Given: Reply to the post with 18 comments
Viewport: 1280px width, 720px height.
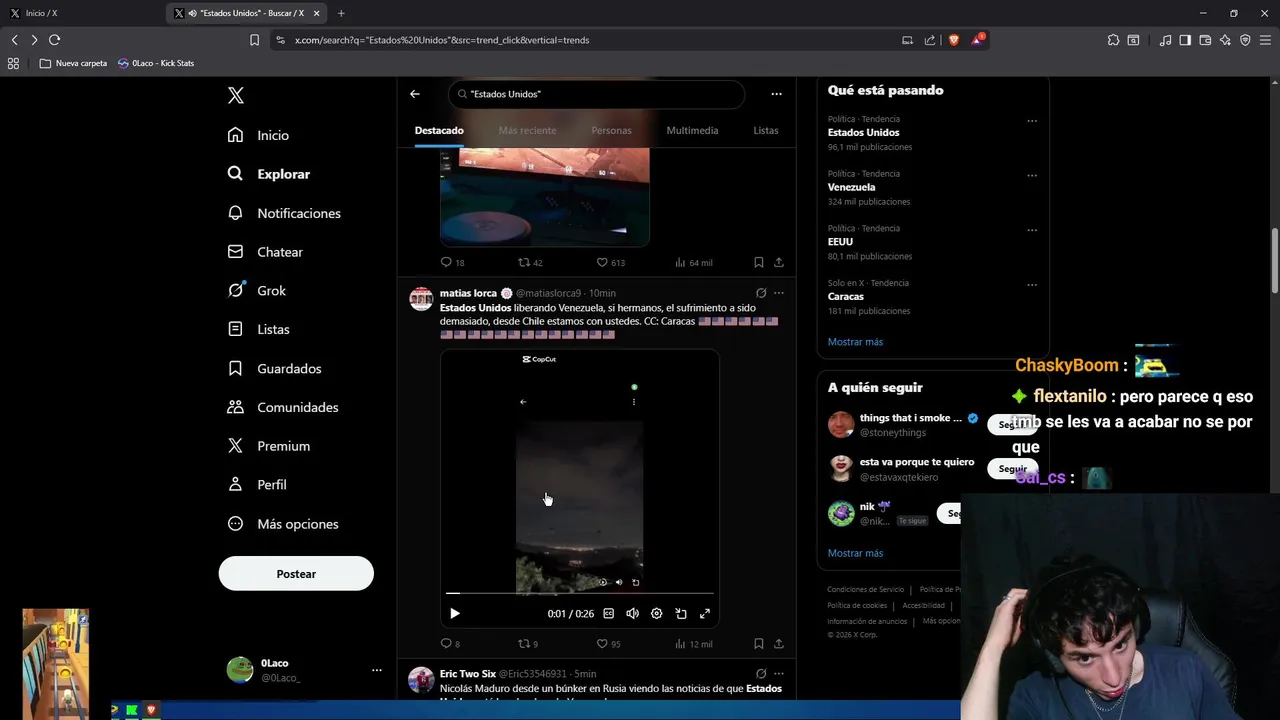Looking at the screenshot, I should click(x=452, y=262).
